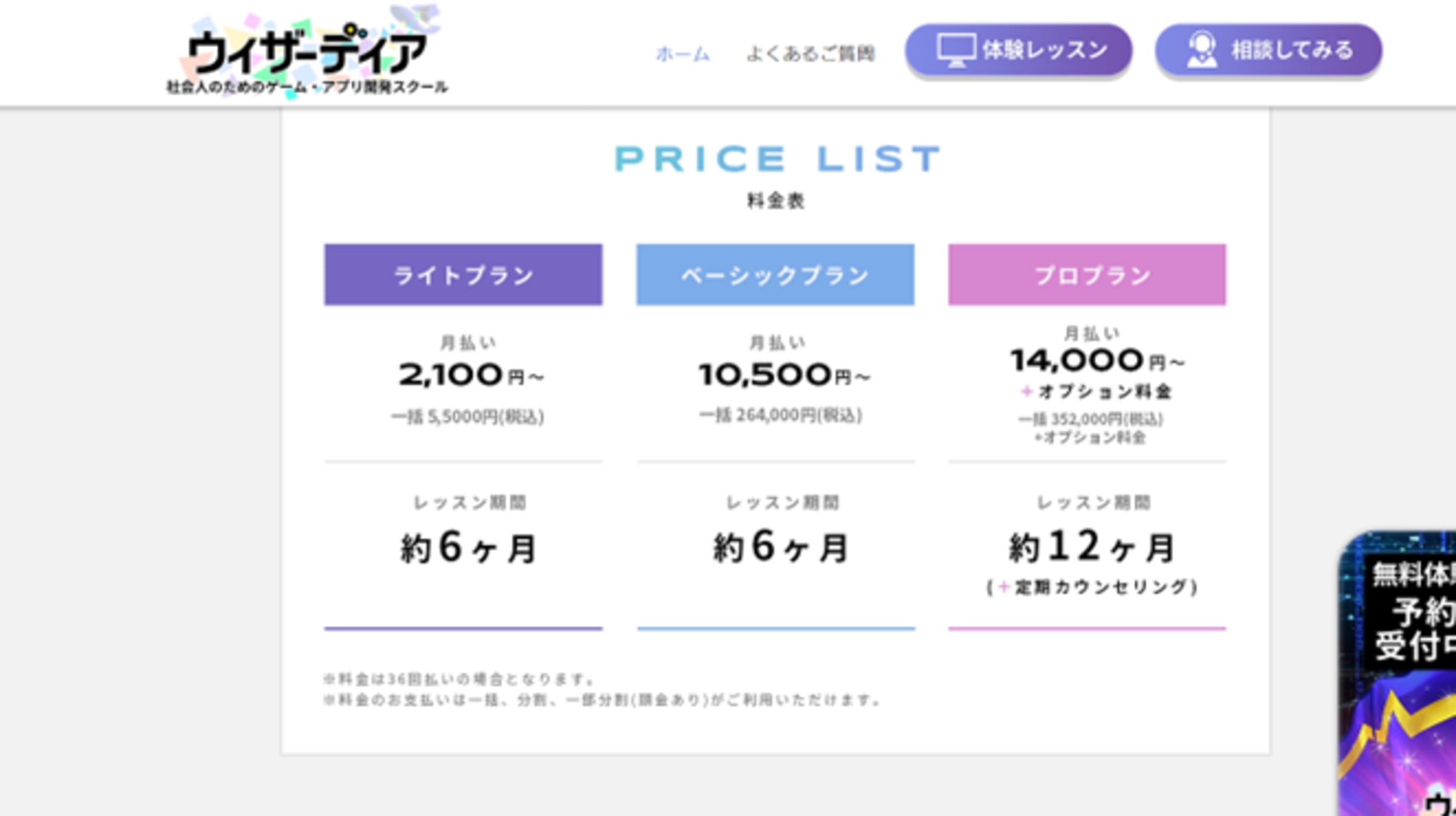Click the headset icon on 相談してみる button
1456x816 pixels.
1201,50
